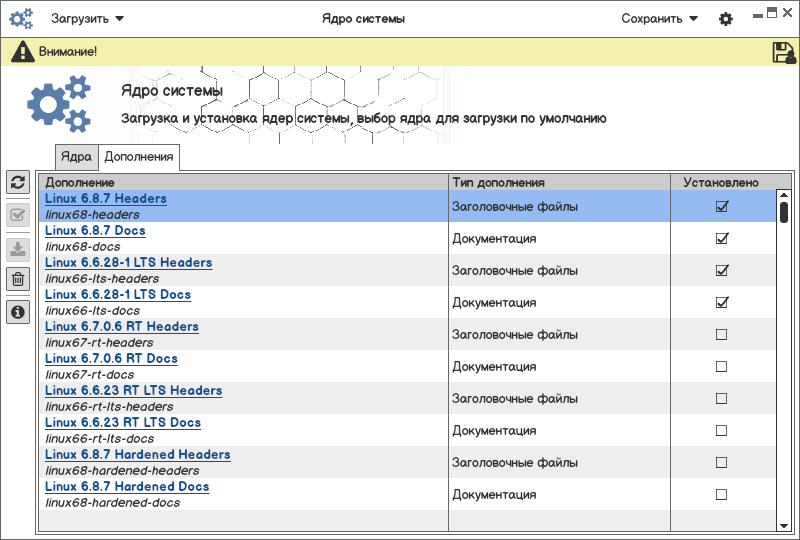
Task: Open settings gear in title bar
Action: pyautogui.click(x=726, y=19)
